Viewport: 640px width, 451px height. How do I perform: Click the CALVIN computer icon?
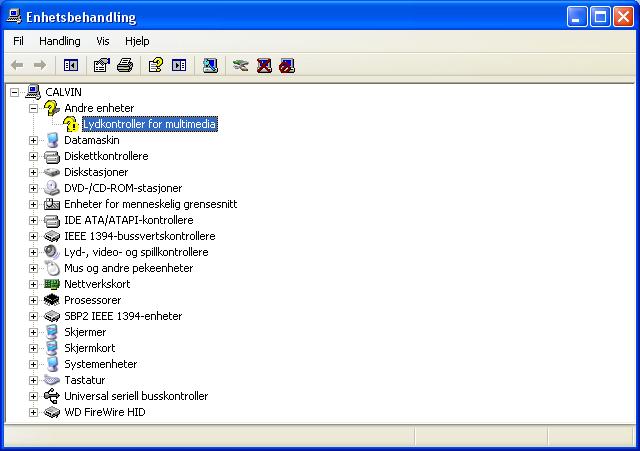(x=33, y=92)
